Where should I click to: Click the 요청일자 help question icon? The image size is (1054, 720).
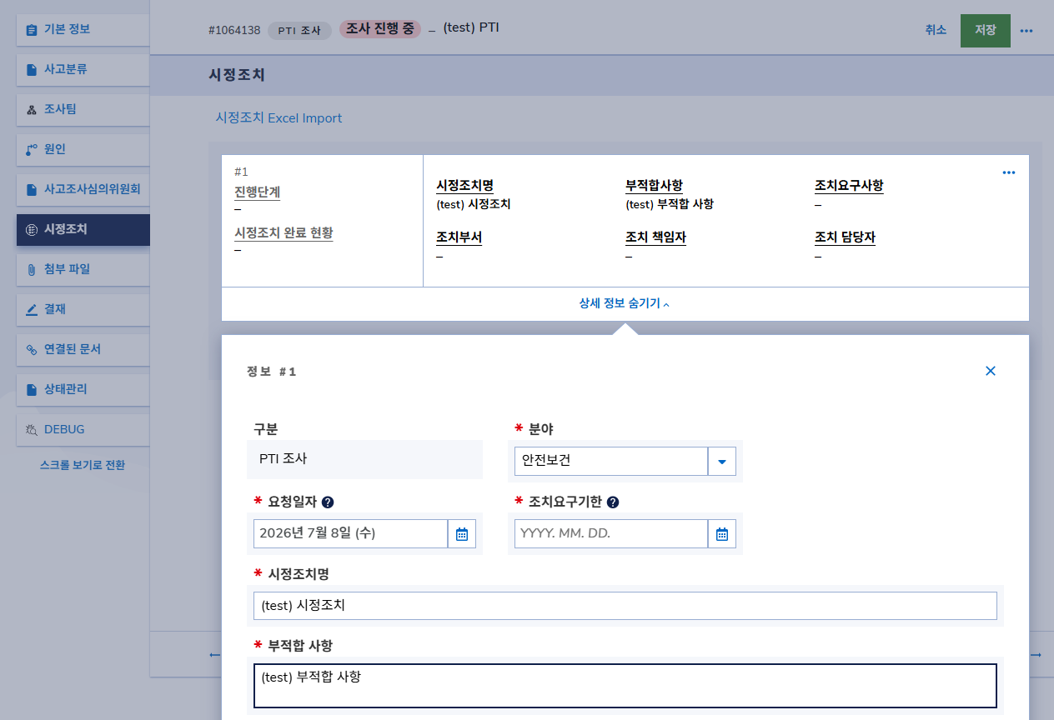[x=327, y=502]
